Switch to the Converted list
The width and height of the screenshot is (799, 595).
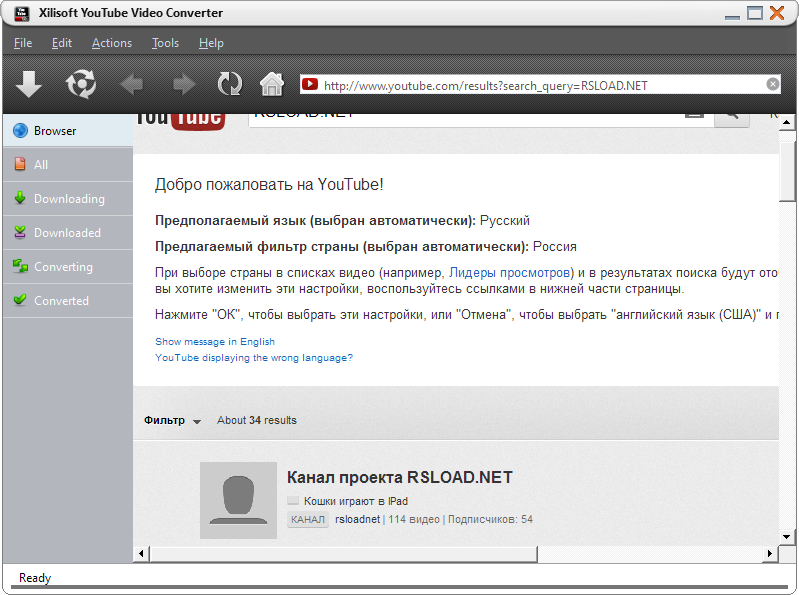click(x=67, y=301)
